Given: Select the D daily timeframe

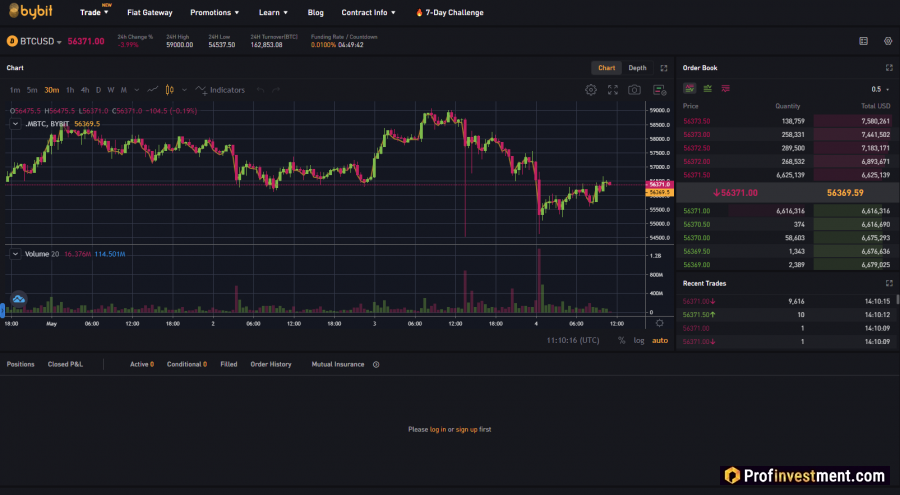Looking at the screenshot, I should click(x=98, y=90).
